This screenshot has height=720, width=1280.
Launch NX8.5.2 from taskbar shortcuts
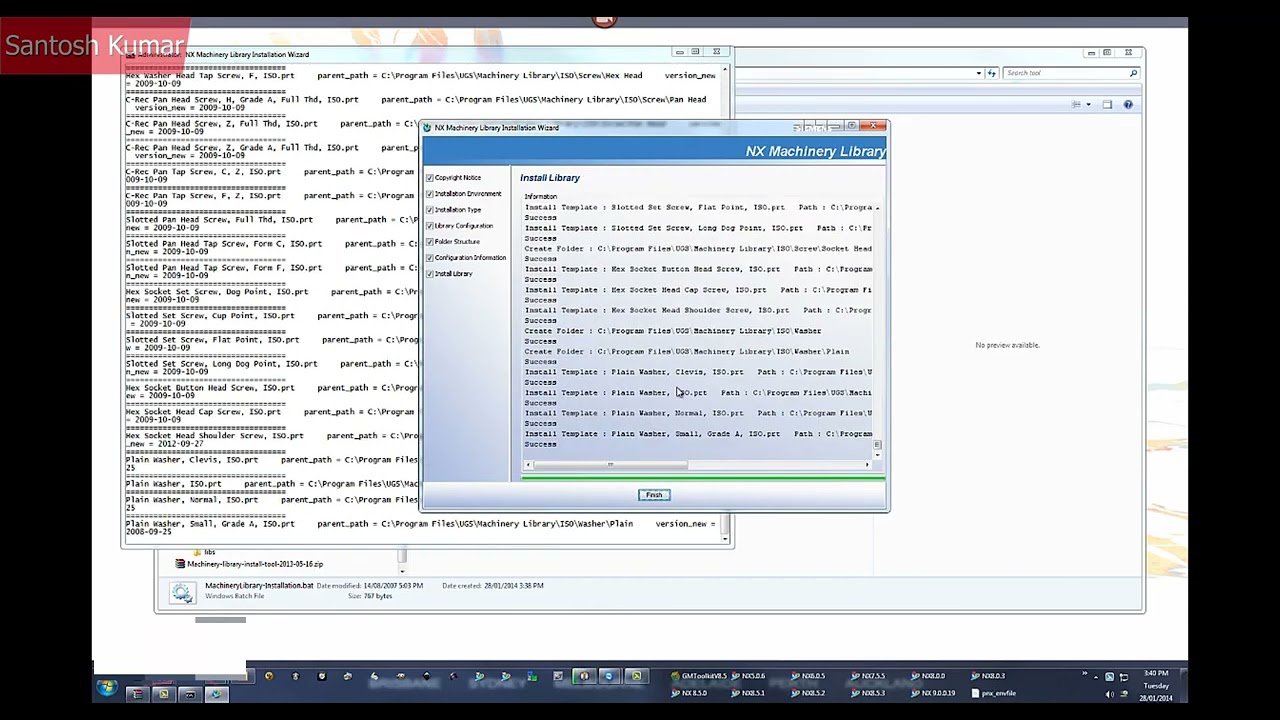[808, 693]
